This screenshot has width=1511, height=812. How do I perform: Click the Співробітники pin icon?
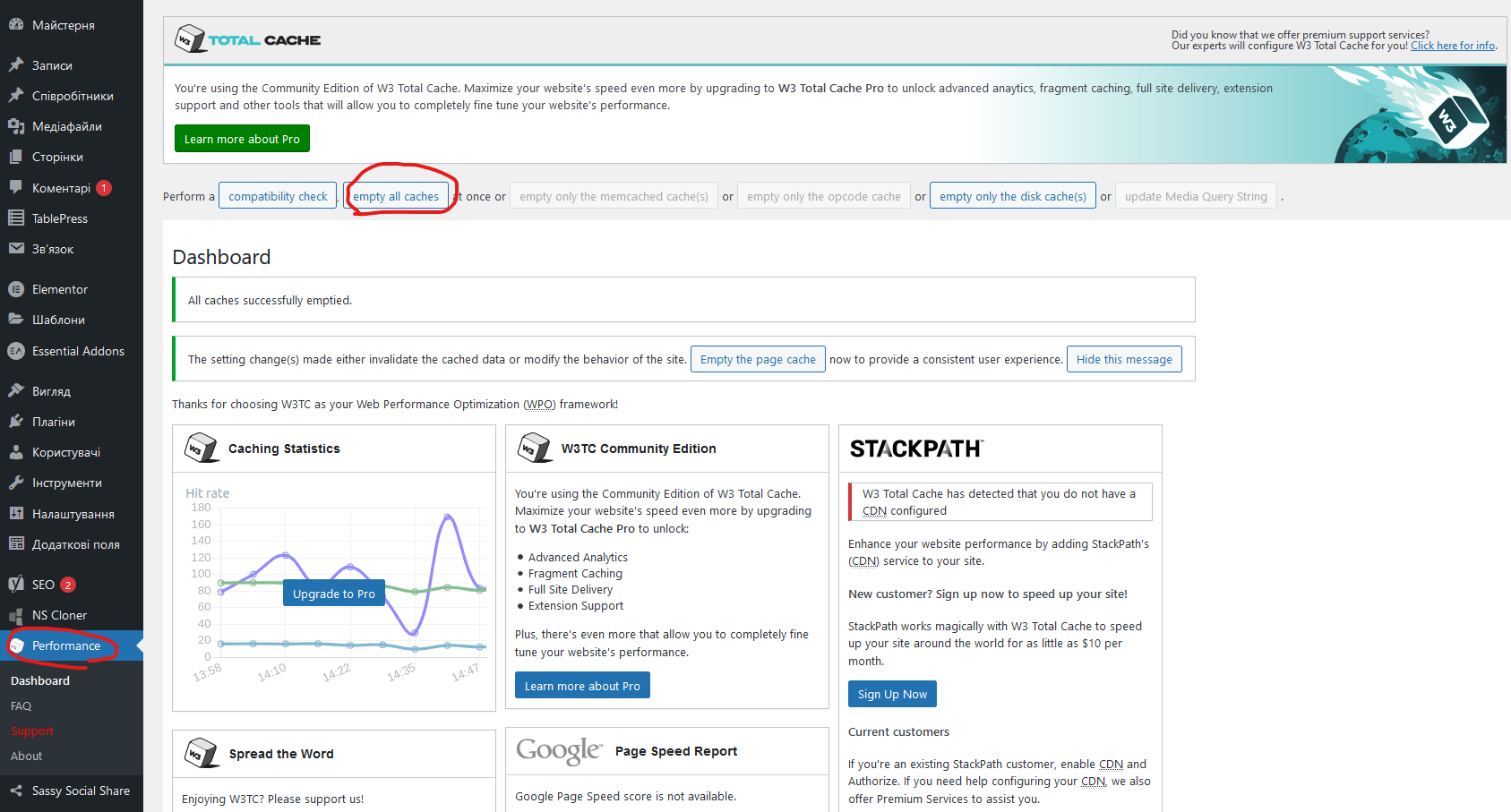pos(16,96)
